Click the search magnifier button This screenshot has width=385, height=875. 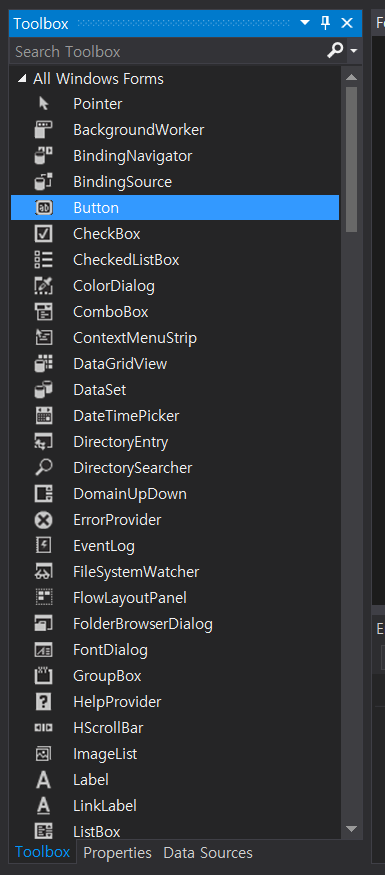(335, 51)
